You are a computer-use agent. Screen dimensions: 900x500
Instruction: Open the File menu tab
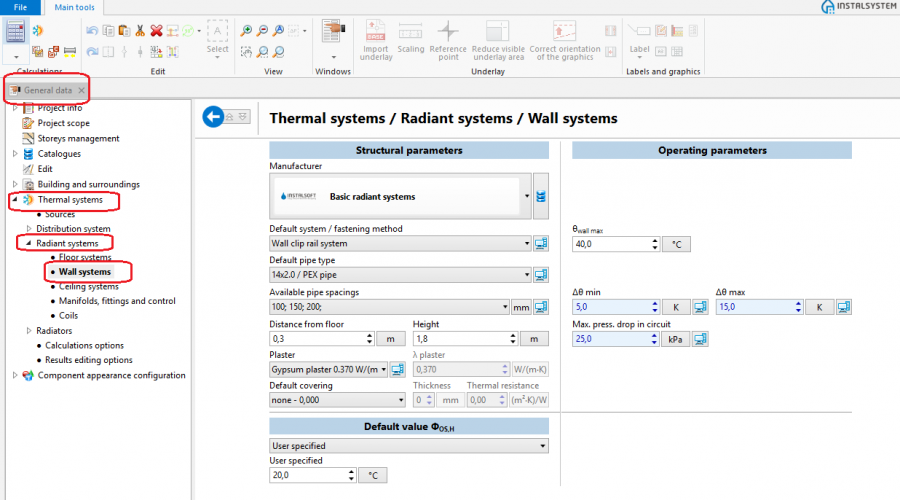(20, 7)
